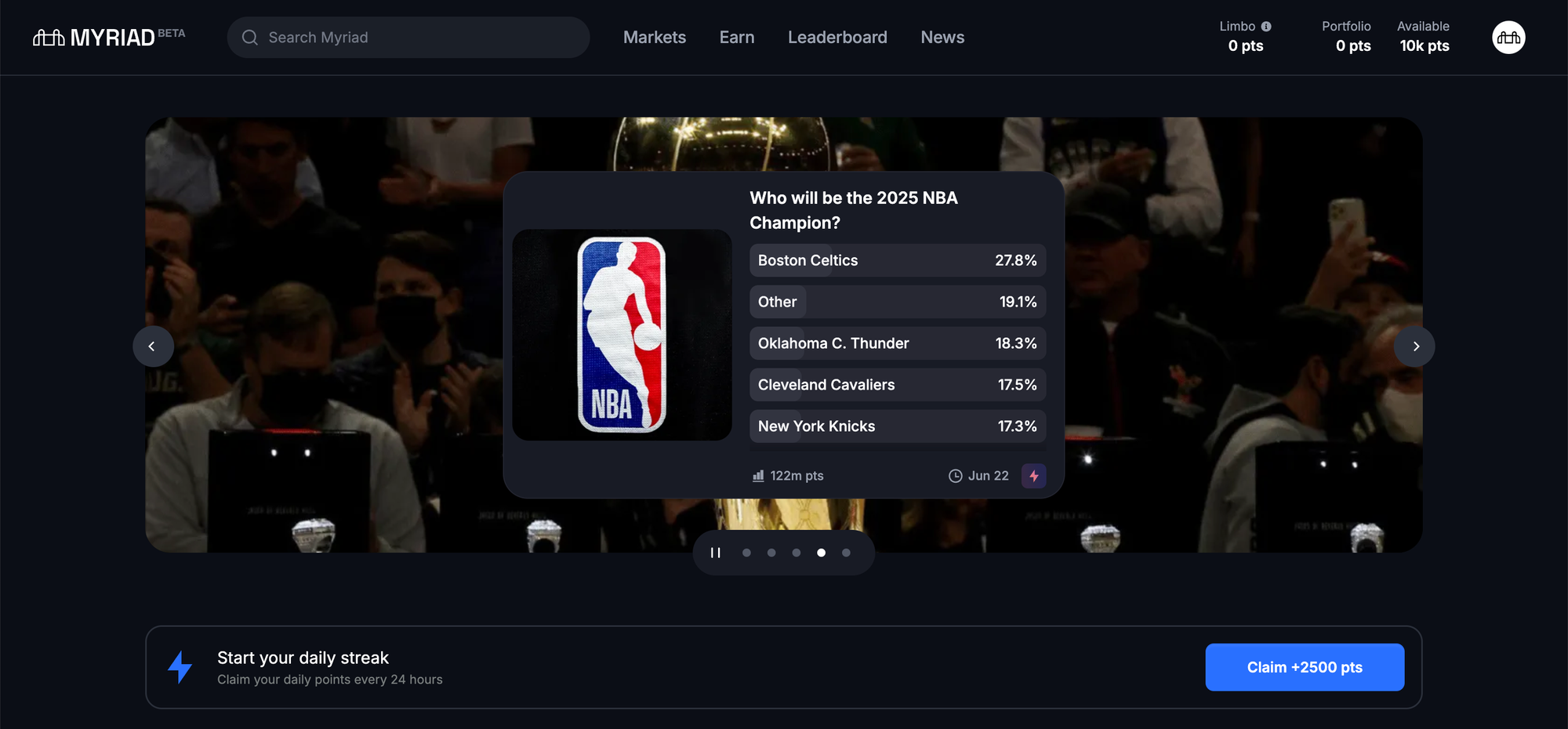Click the Limbo info icon
1568x729 pixels.
pos(1266,27)
